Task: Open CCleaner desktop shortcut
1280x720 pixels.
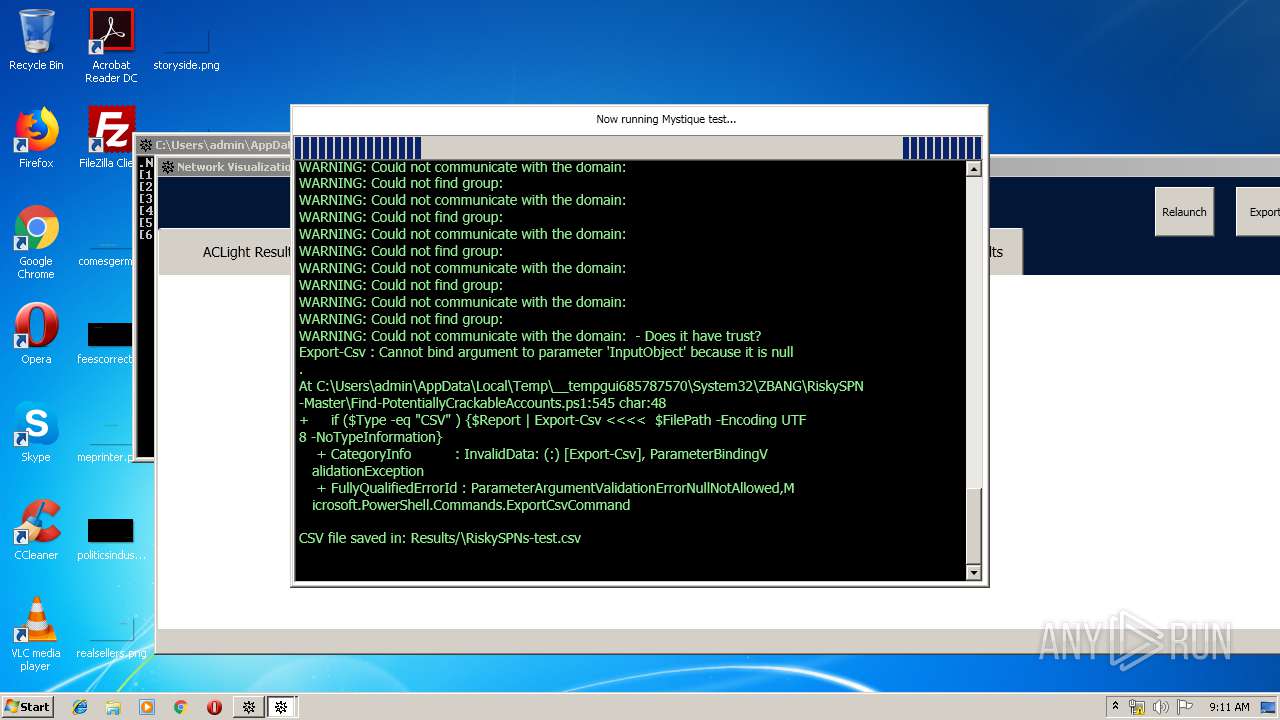Action: (36, 530)
